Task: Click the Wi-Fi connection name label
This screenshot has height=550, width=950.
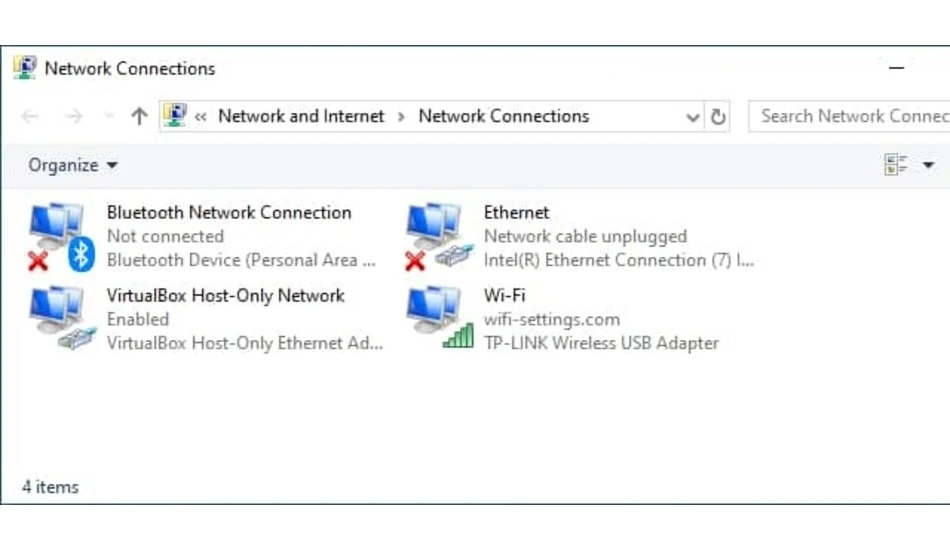Action: (x=505, y=296)
